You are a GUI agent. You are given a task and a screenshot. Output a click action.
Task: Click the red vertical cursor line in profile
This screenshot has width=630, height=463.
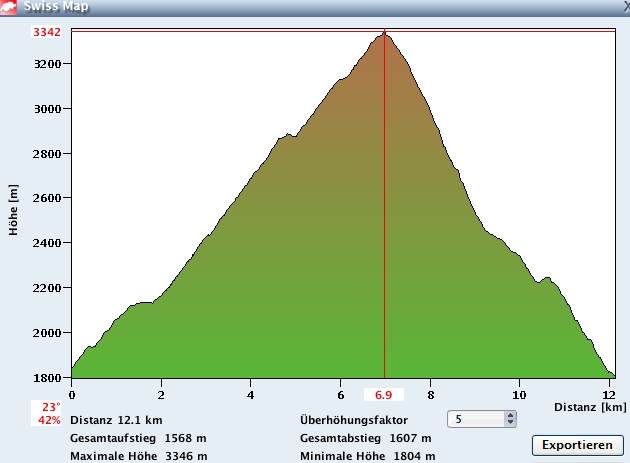(x=385, y=250)
